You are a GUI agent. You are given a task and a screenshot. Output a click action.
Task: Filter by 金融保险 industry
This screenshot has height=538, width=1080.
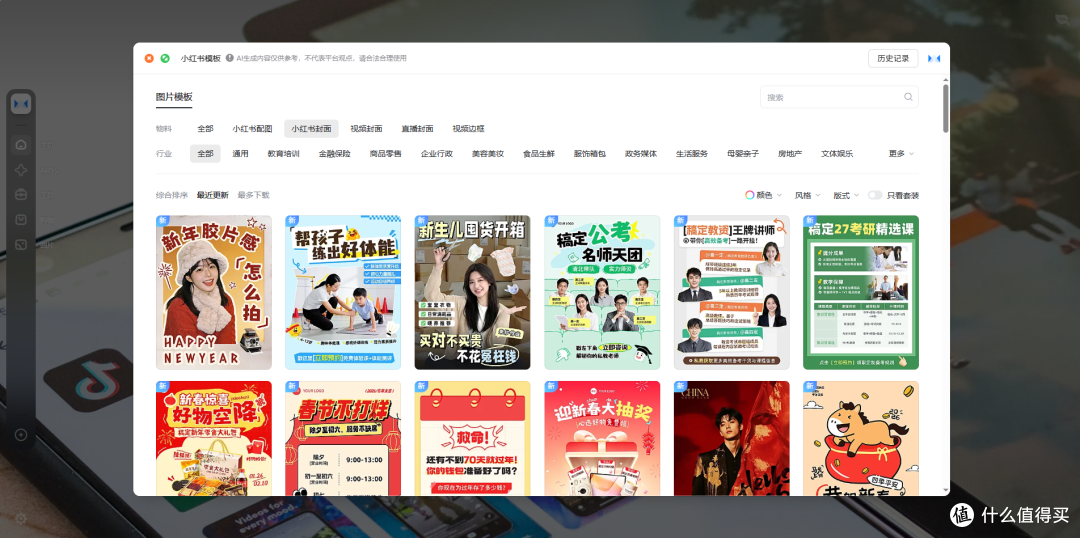tap(335, 154)
